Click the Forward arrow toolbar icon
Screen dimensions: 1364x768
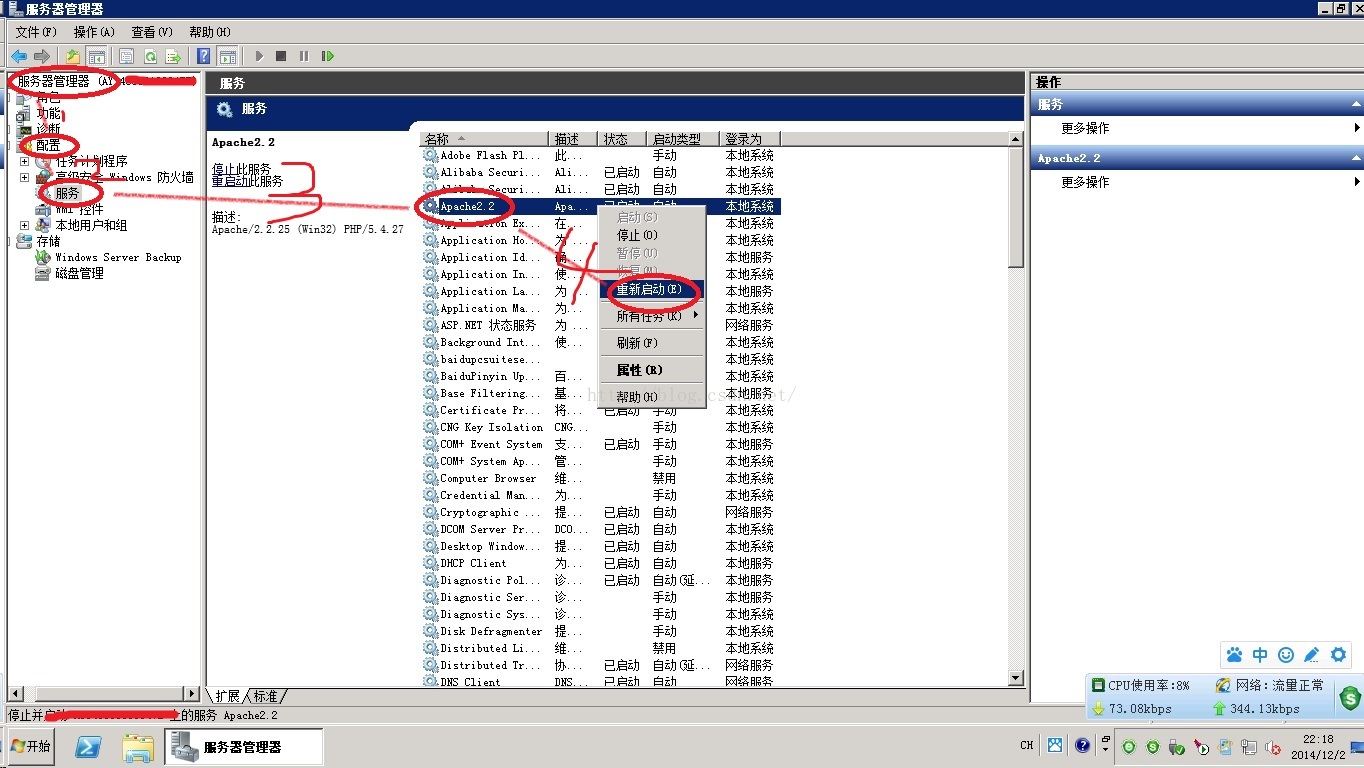[x=41, y=57]
